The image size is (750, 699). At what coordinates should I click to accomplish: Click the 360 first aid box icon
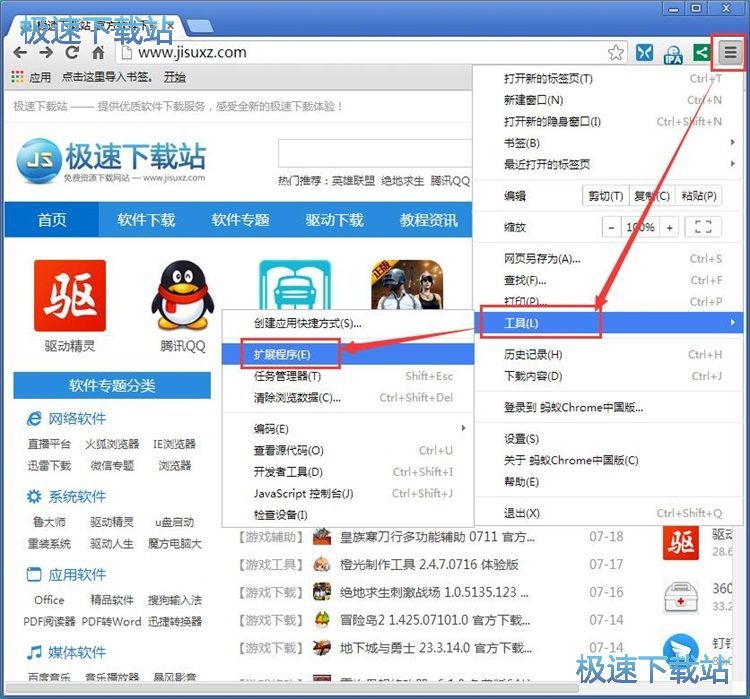pos(681,597)
